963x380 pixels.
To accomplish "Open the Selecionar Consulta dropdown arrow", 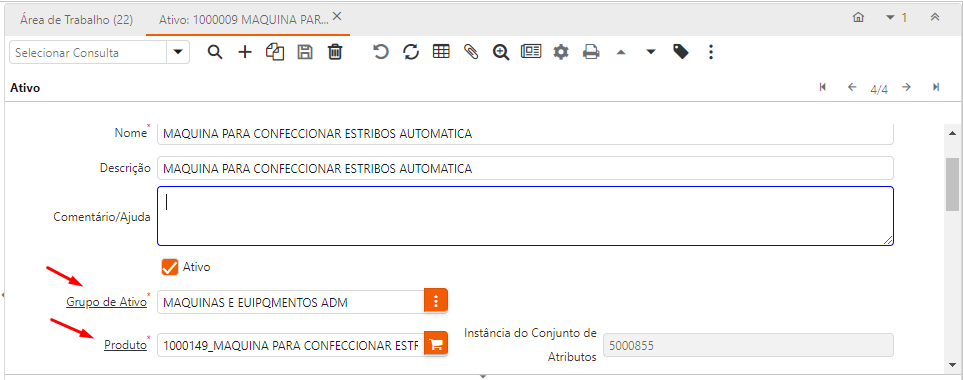I will tap(178, 52).
